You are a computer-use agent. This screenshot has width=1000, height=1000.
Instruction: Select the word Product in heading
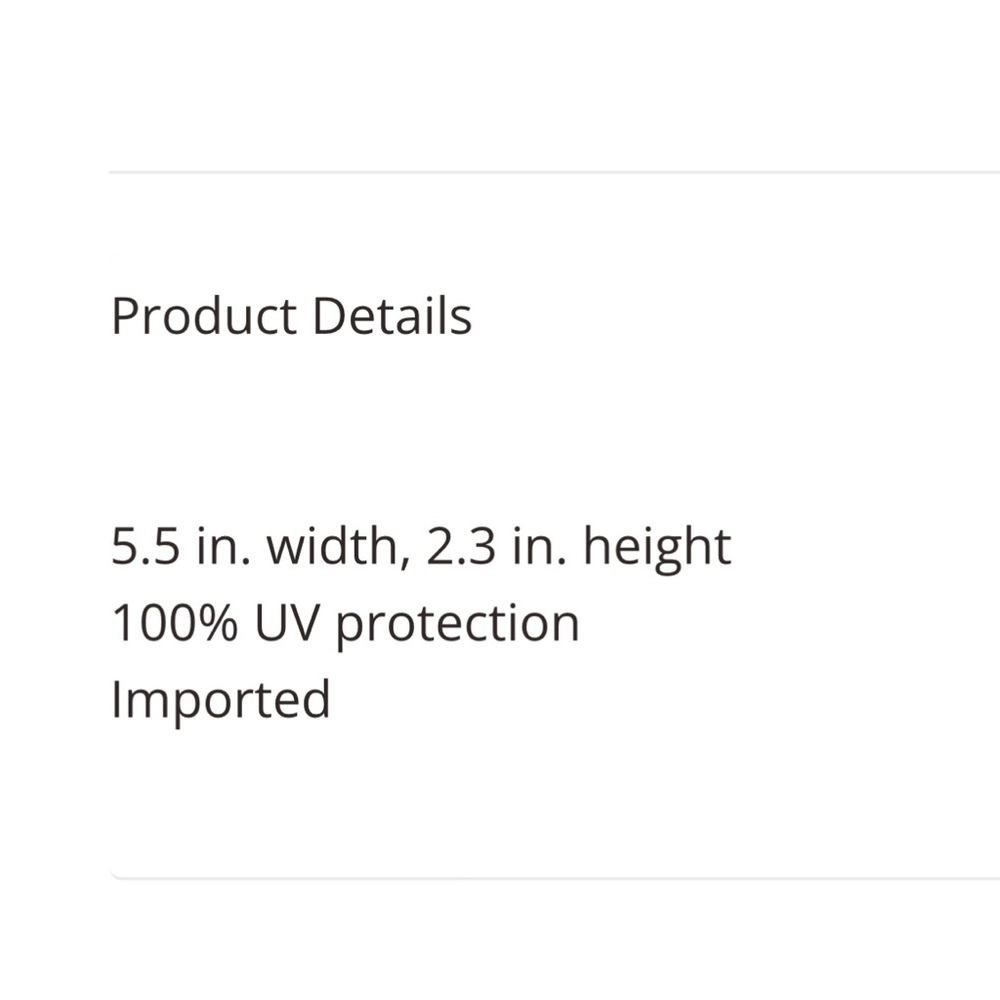(x=204, y=316)
